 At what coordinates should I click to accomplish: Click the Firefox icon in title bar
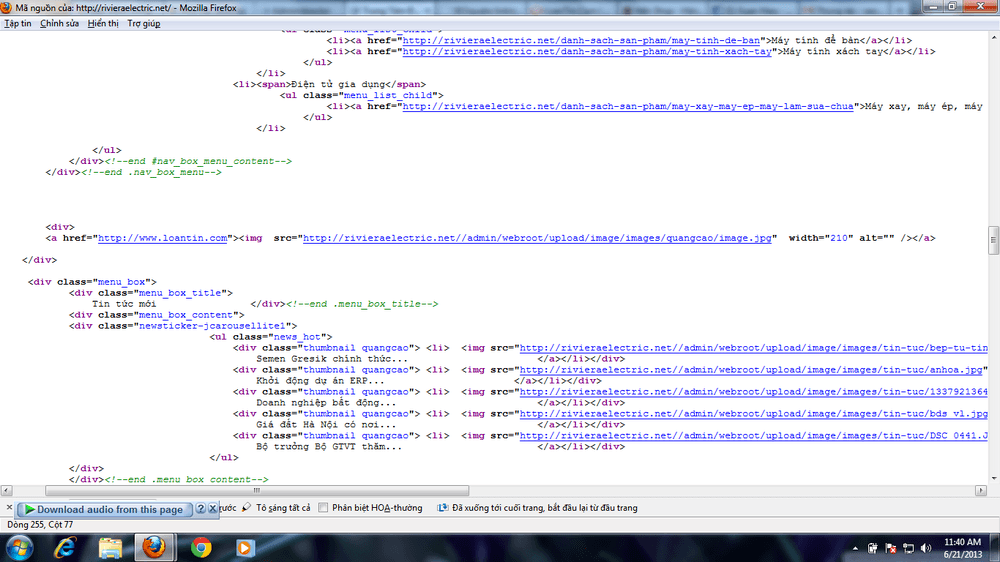(6, 8)
